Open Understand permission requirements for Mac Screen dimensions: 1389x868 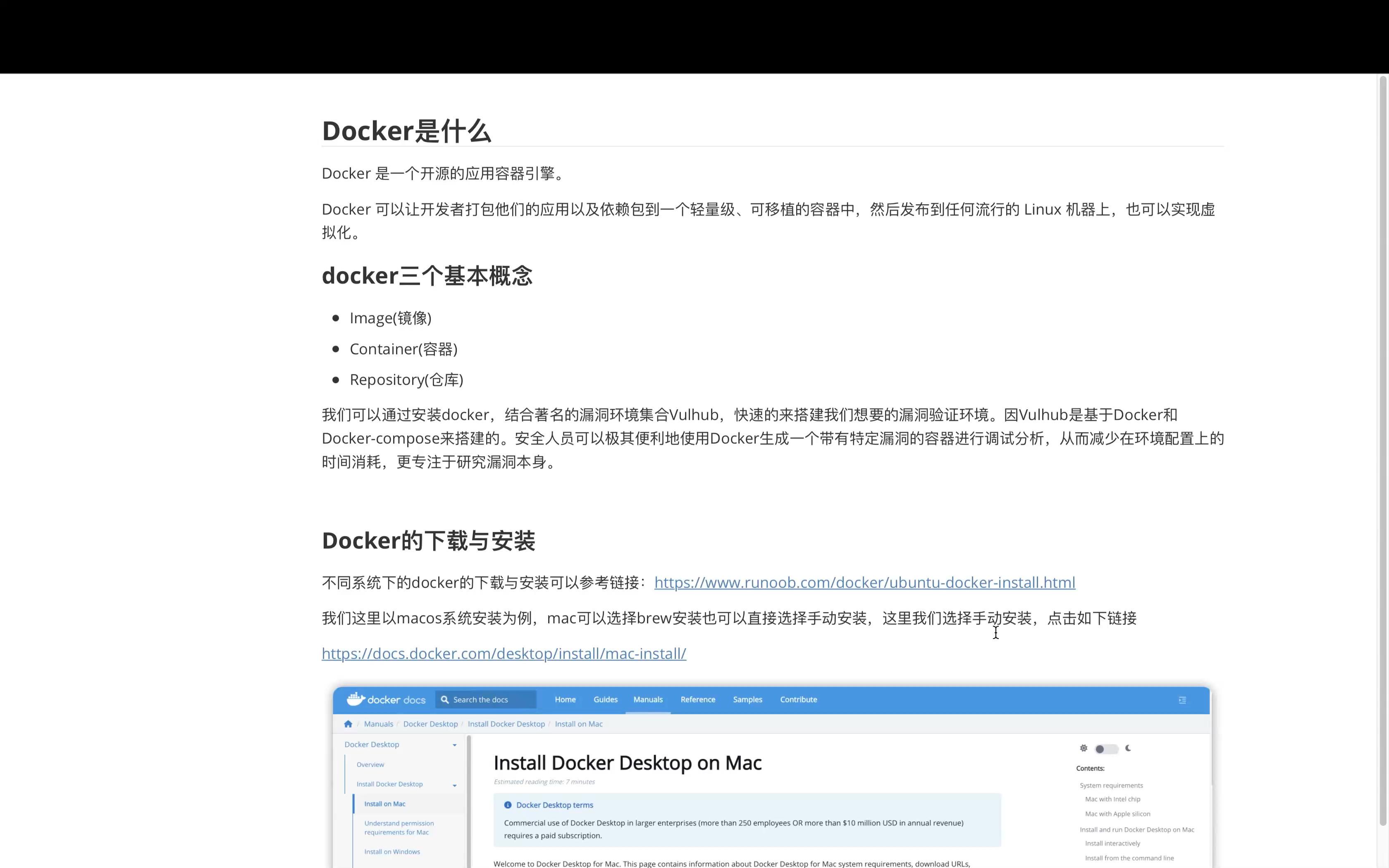point(399,828)
